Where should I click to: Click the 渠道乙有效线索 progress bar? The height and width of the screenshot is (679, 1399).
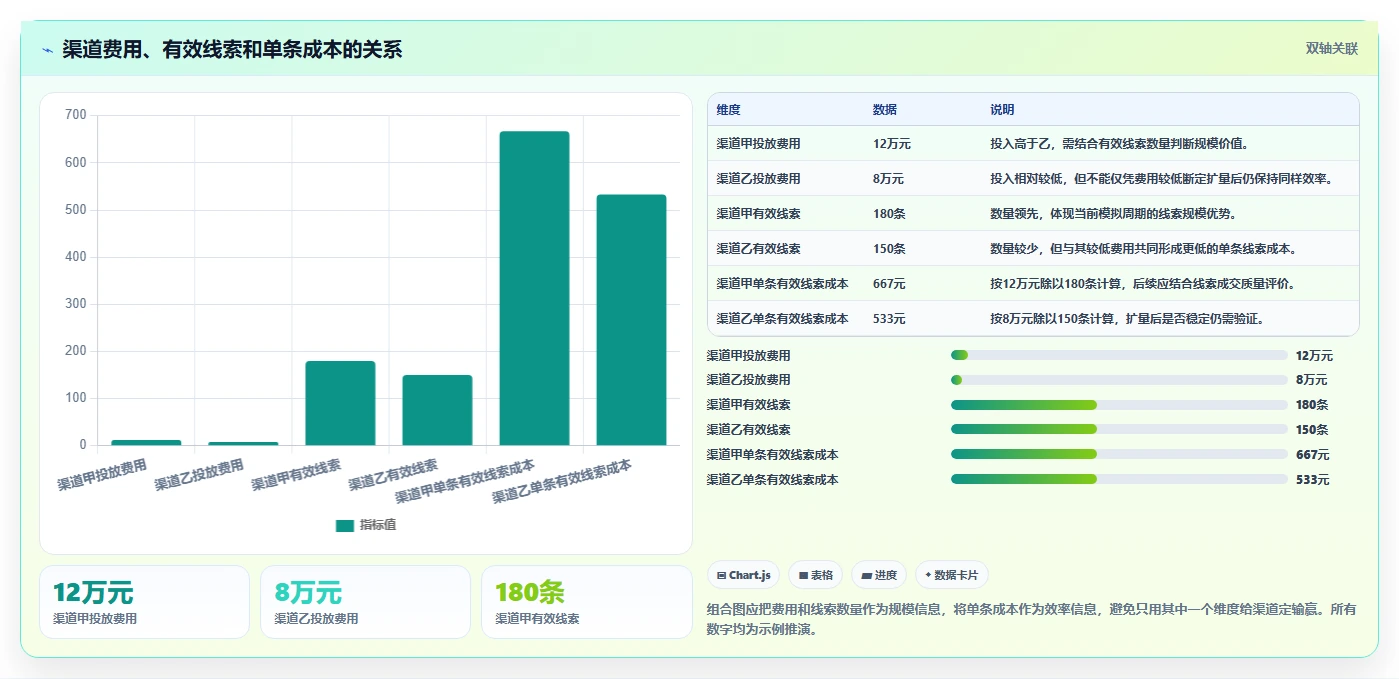point(1119,430)
